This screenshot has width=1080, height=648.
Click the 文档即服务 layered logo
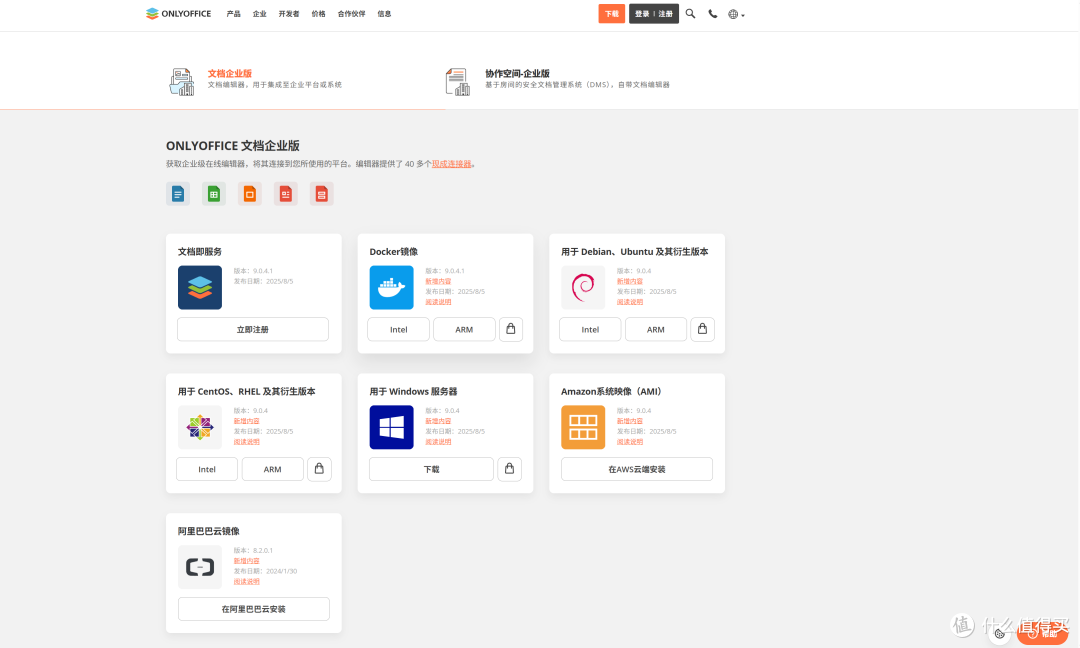point(200,287)
